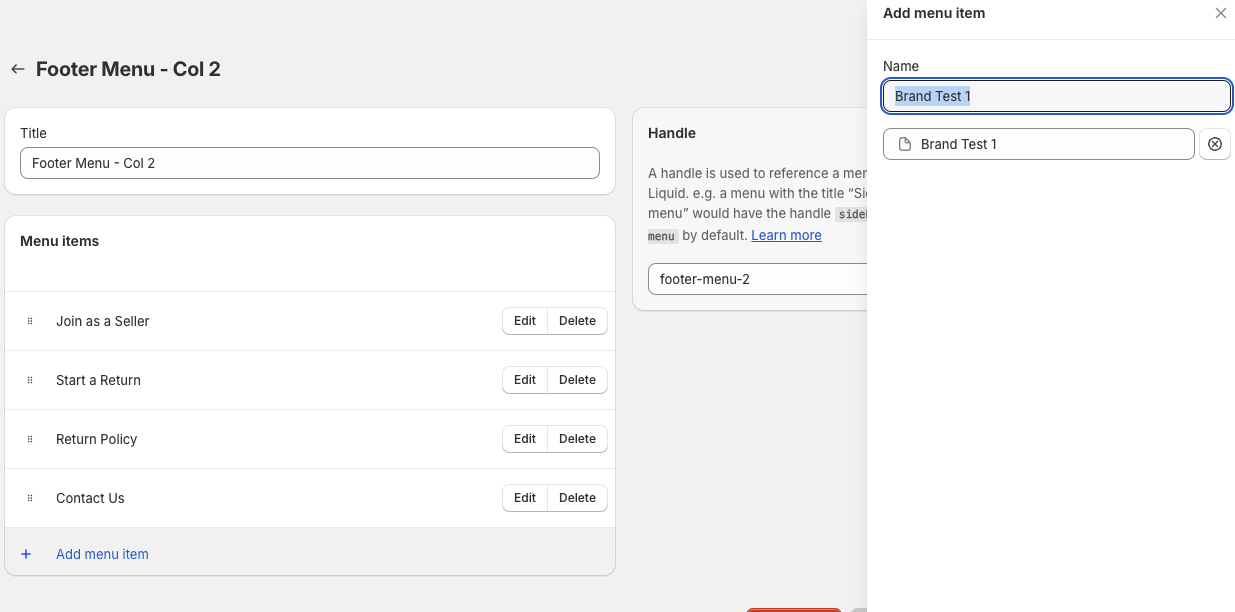Click the plus icon to add menu item
This screenshot has width=1235, height=612.
tap(26, 554)
